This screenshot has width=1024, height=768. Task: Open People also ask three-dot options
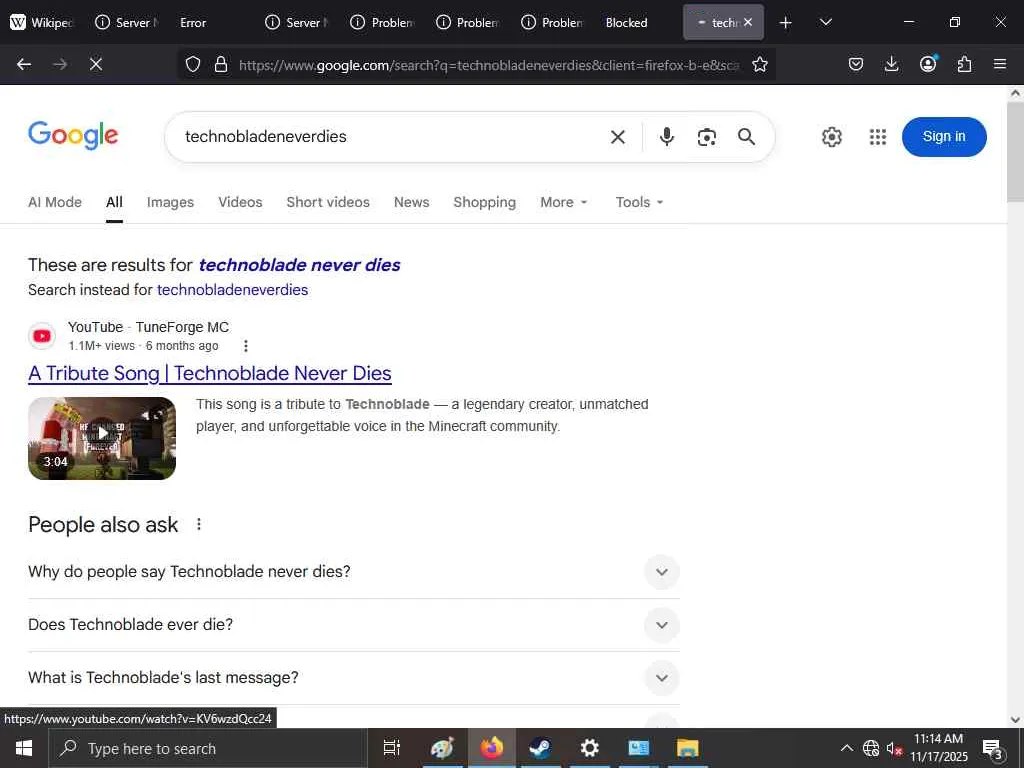point(199,524)
